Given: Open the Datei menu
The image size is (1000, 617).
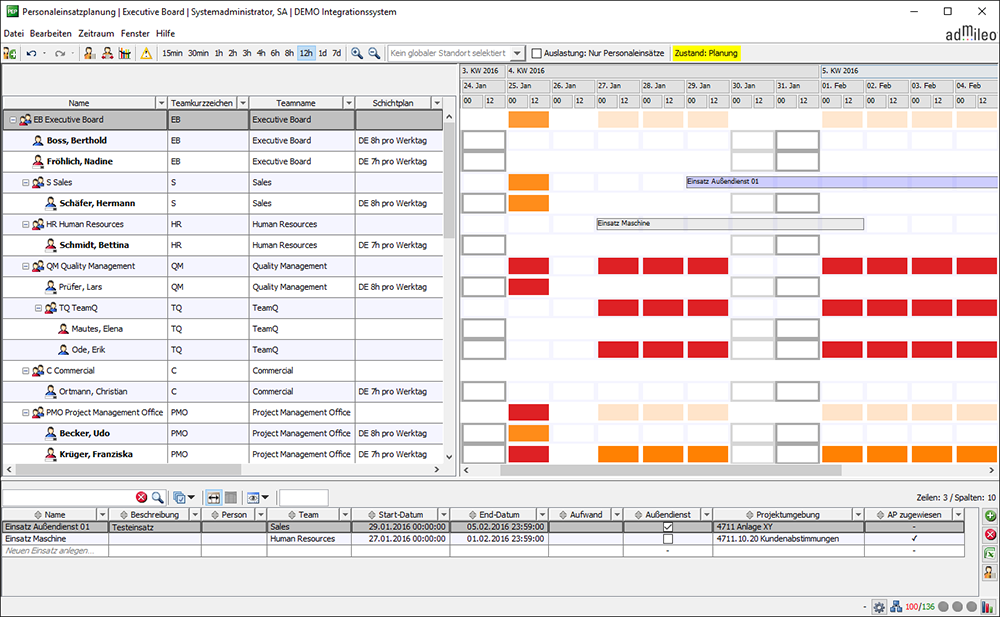Looking at the screenshot, I should click(x=13, y=34).
